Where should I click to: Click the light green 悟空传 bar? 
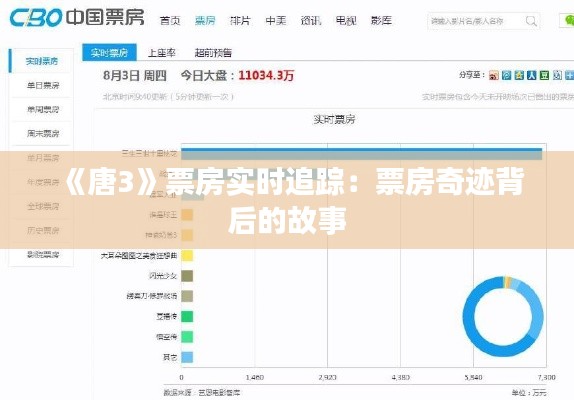(187, 337)
